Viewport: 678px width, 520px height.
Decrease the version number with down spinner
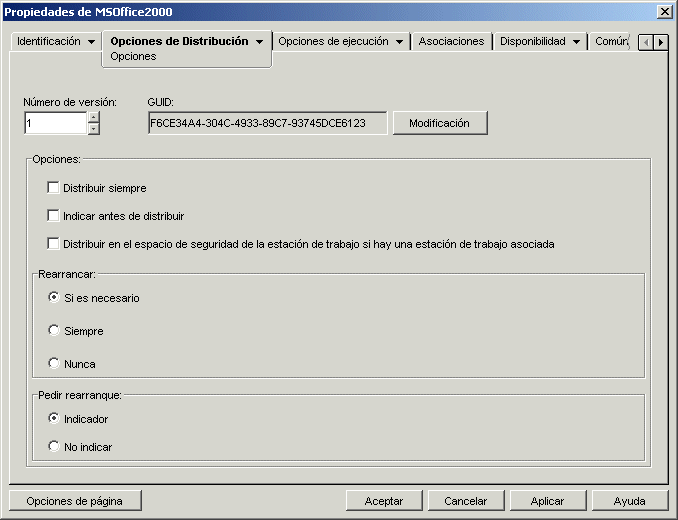pos(93,129)
